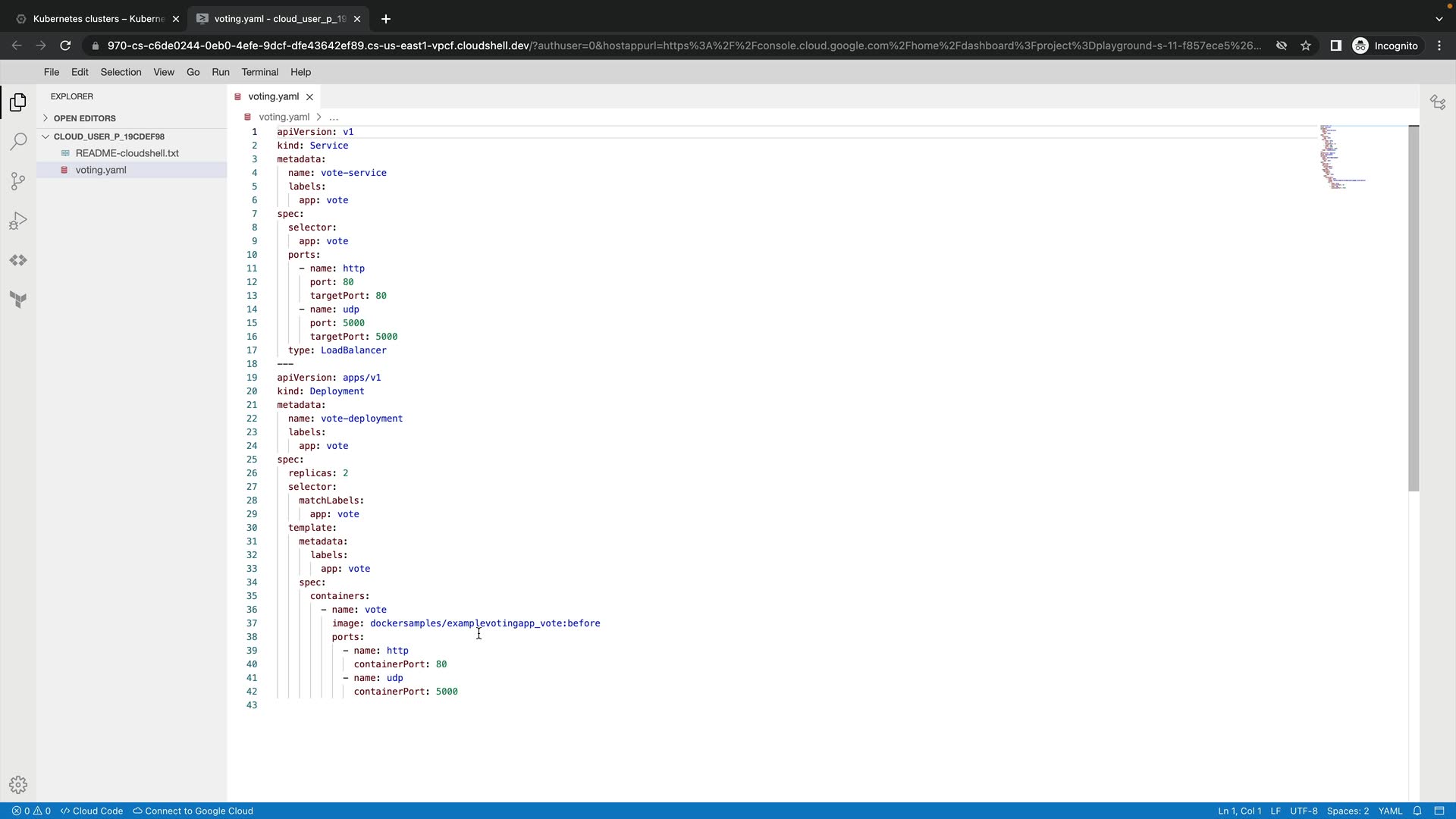Collapse the CLOUD_USER_P_19CDEF98 folder
The height and width of the screenshot is (819, 1456).
point(108,136)
